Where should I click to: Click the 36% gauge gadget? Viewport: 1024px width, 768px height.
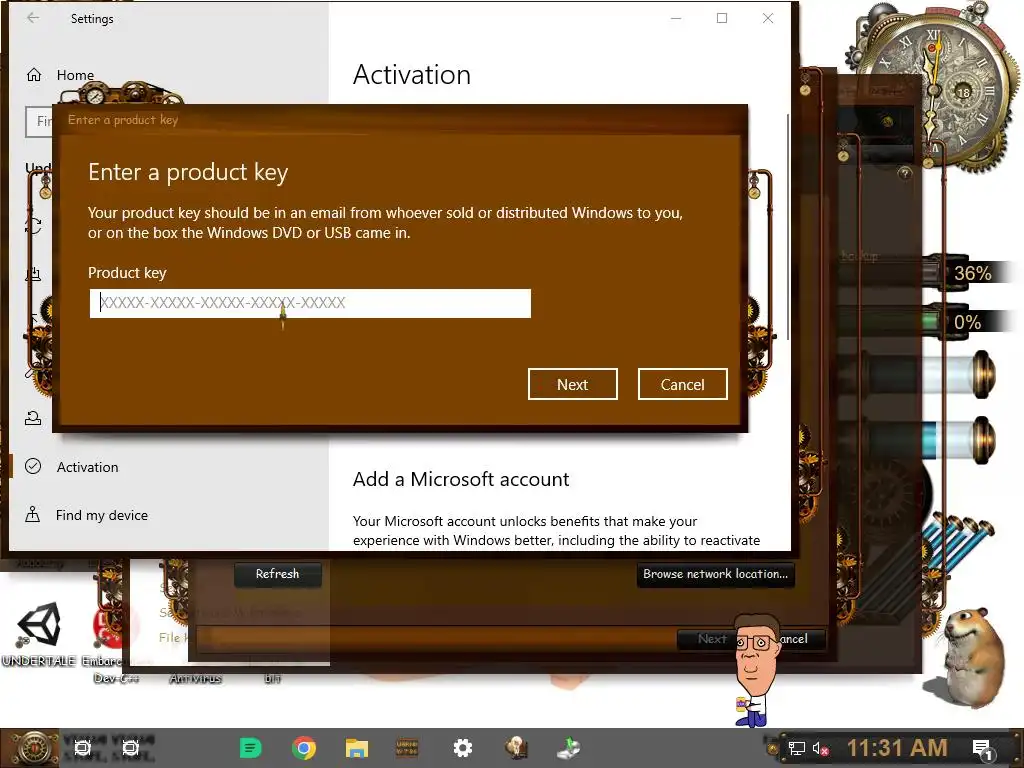coord(972,273)
